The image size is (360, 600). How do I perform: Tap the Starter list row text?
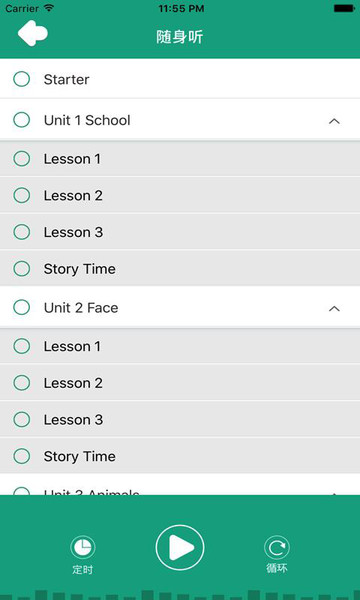[x=67, y=80]
